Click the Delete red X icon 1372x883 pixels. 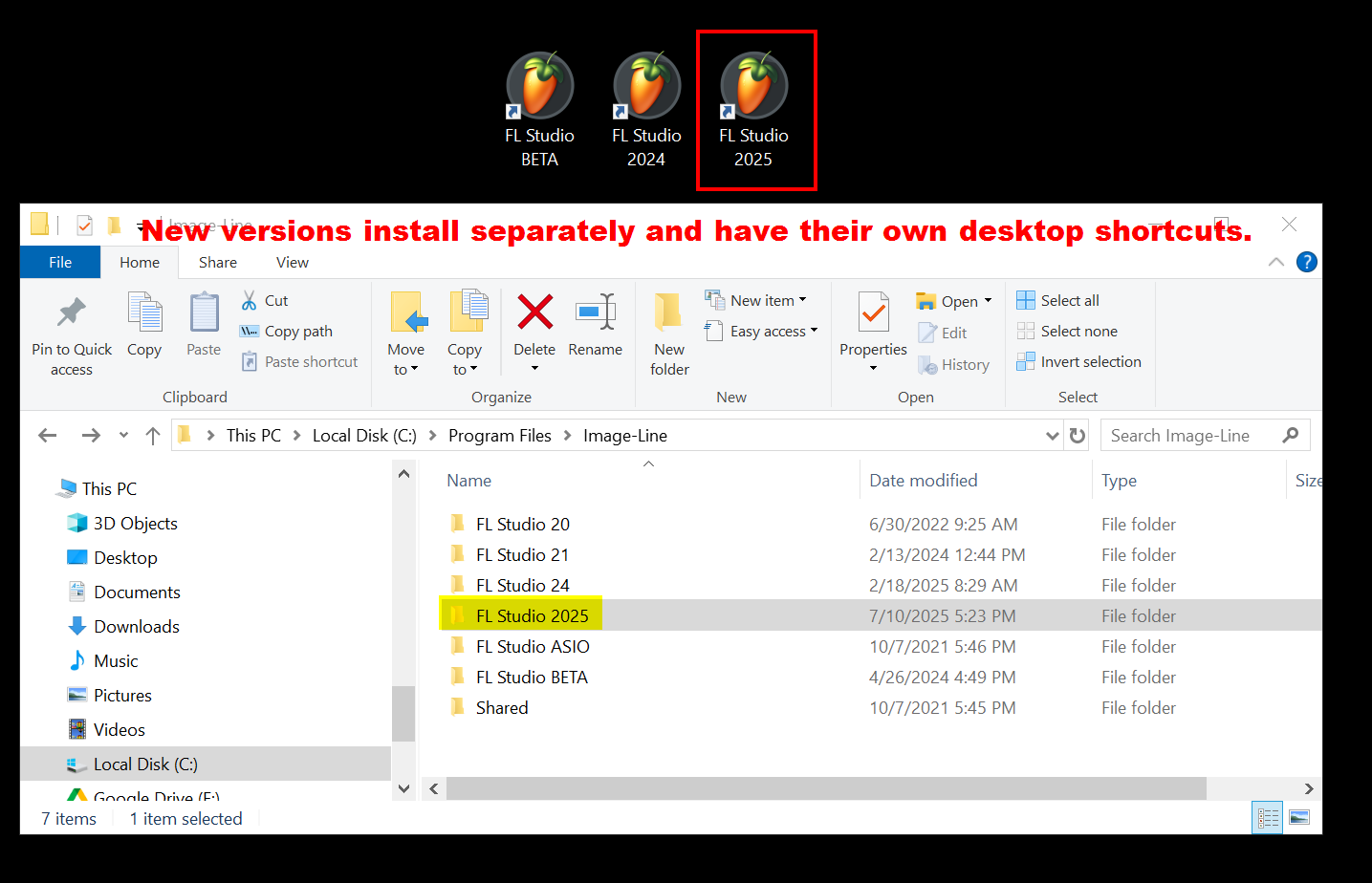click(x=534, y=312)
